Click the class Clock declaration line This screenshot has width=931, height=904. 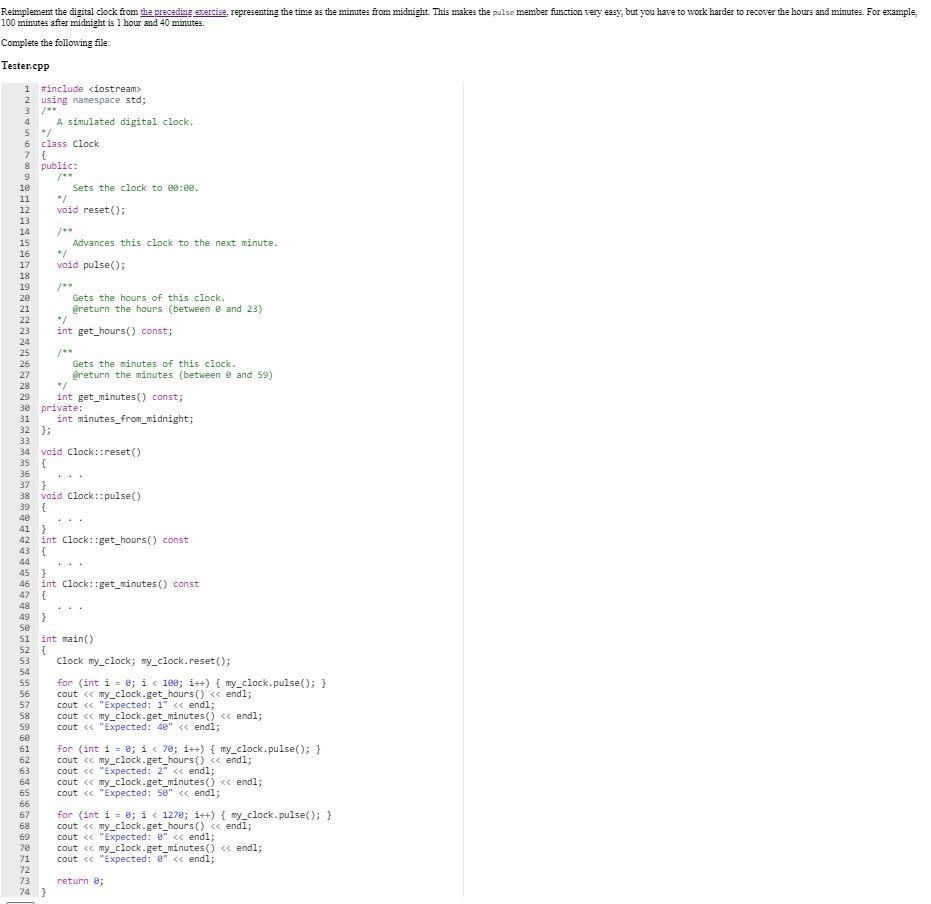(x=69, y=143)
